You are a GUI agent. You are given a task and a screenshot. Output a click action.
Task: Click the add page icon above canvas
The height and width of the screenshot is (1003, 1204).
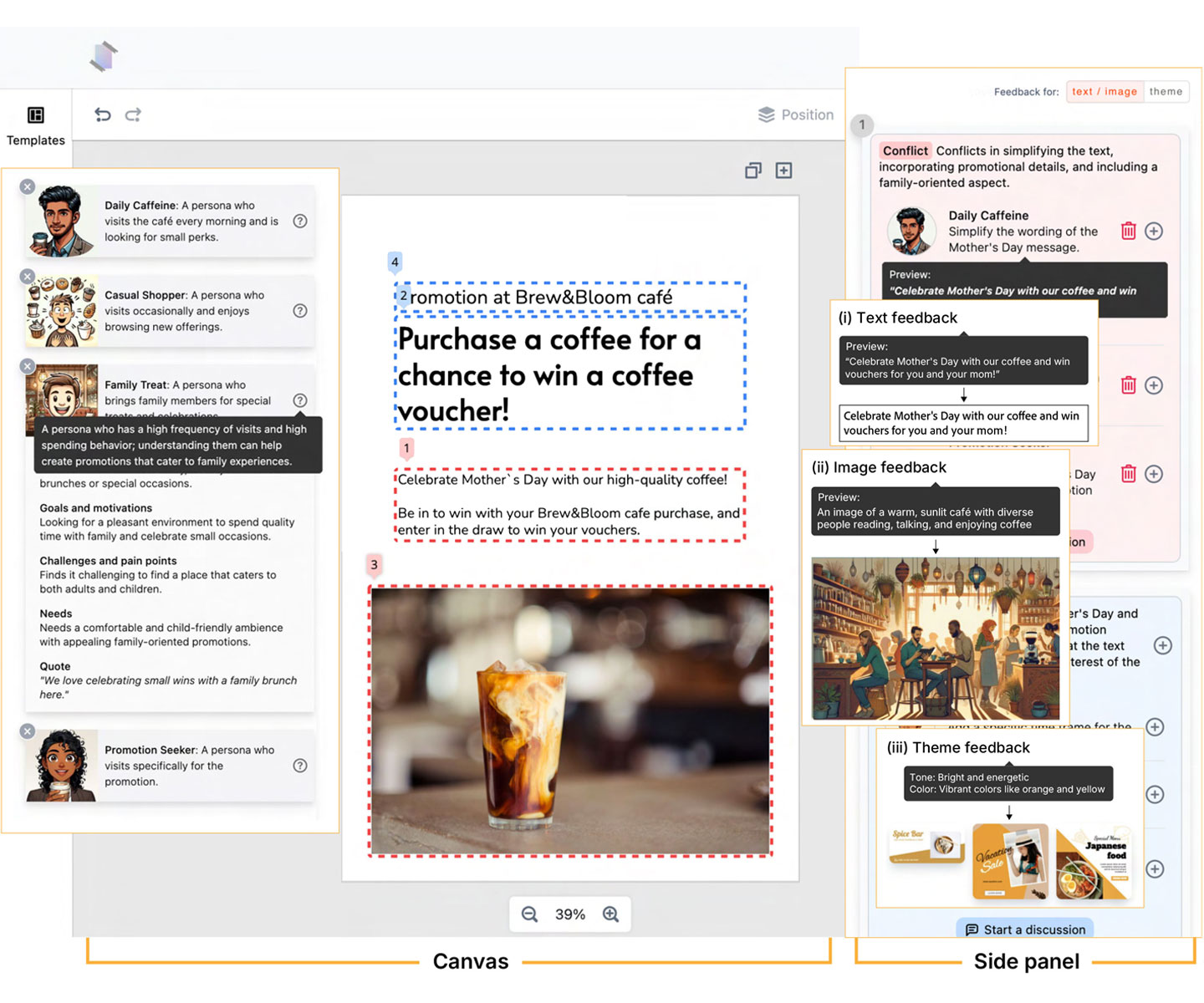(x=783, y=171)
